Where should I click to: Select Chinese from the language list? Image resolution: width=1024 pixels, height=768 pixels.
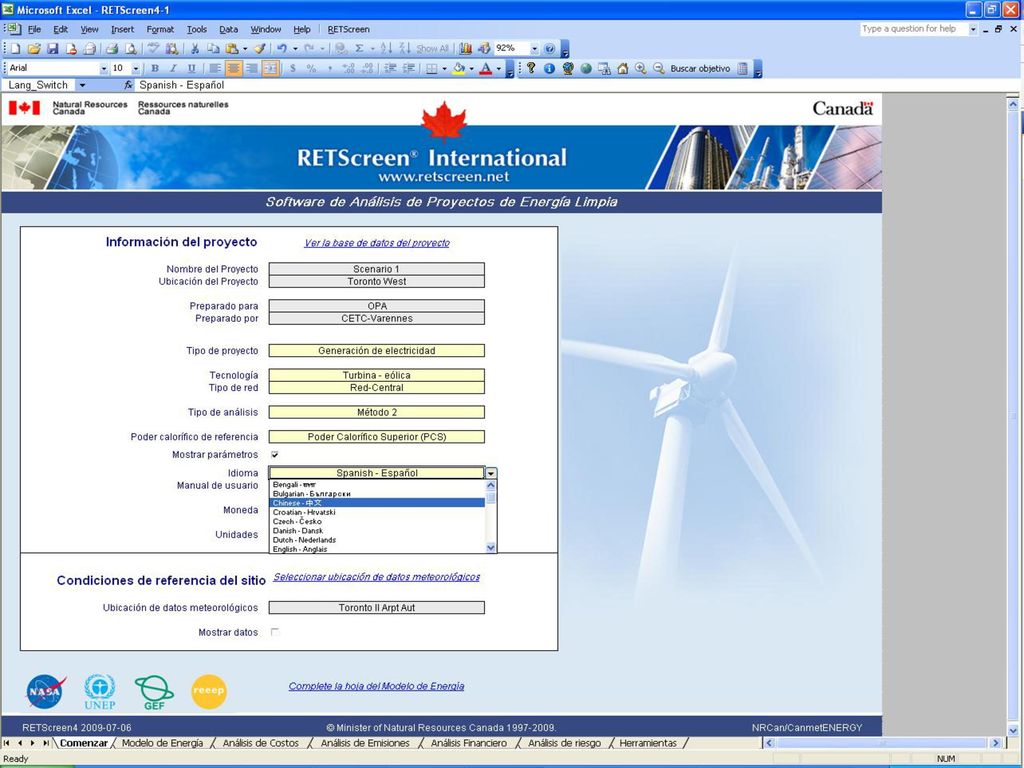[x=377, y=503]
